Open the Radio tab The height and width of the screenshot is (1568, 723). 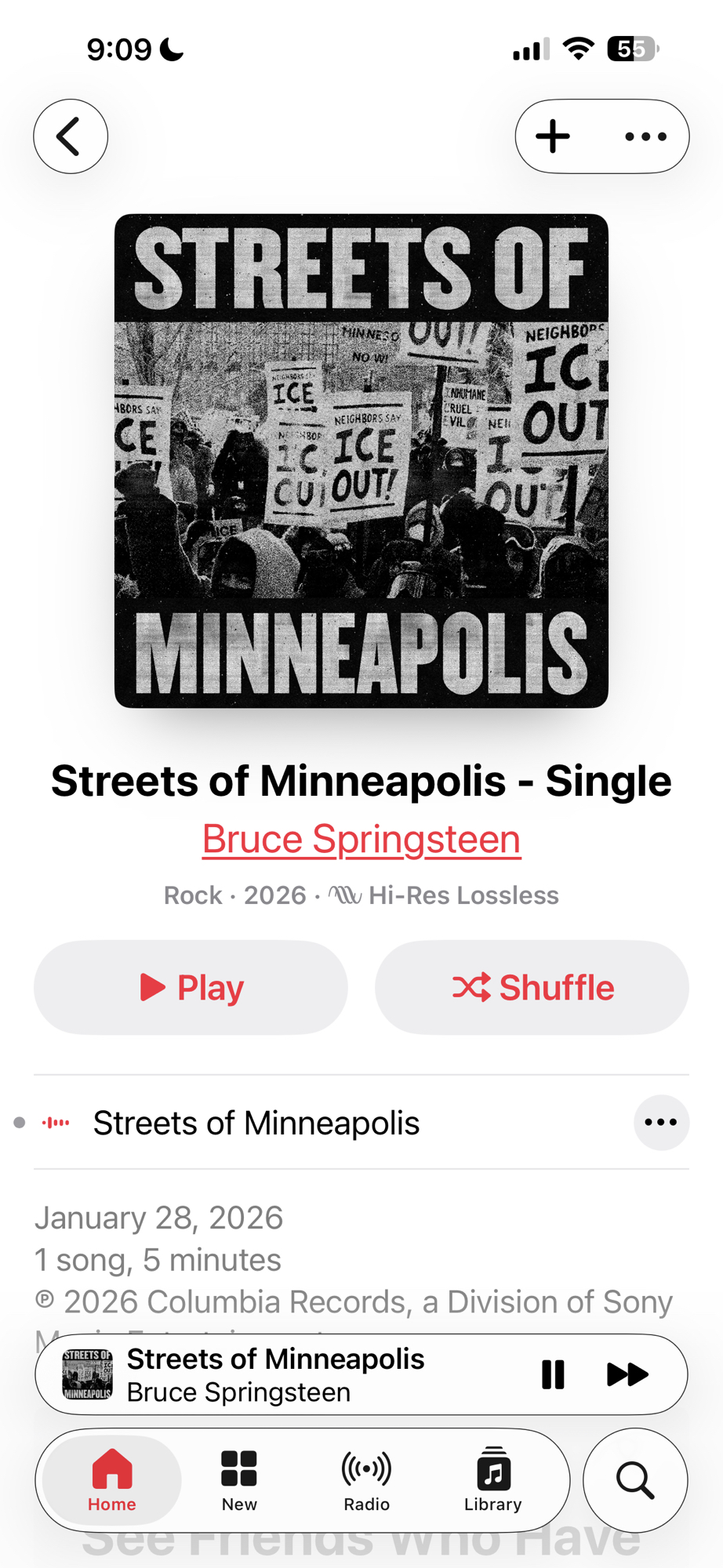coord(366,1480)
